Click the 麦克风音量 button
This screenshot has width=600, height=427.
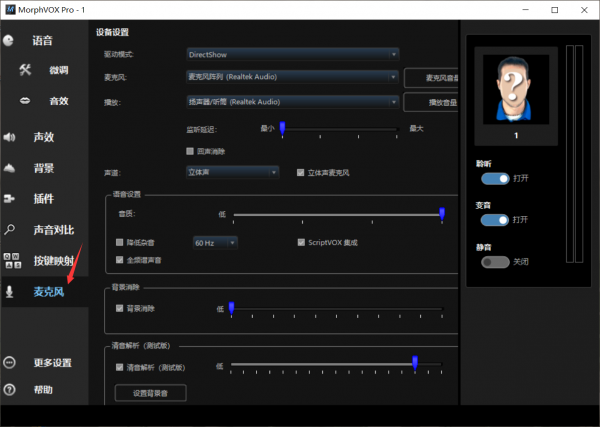point(431,78)
